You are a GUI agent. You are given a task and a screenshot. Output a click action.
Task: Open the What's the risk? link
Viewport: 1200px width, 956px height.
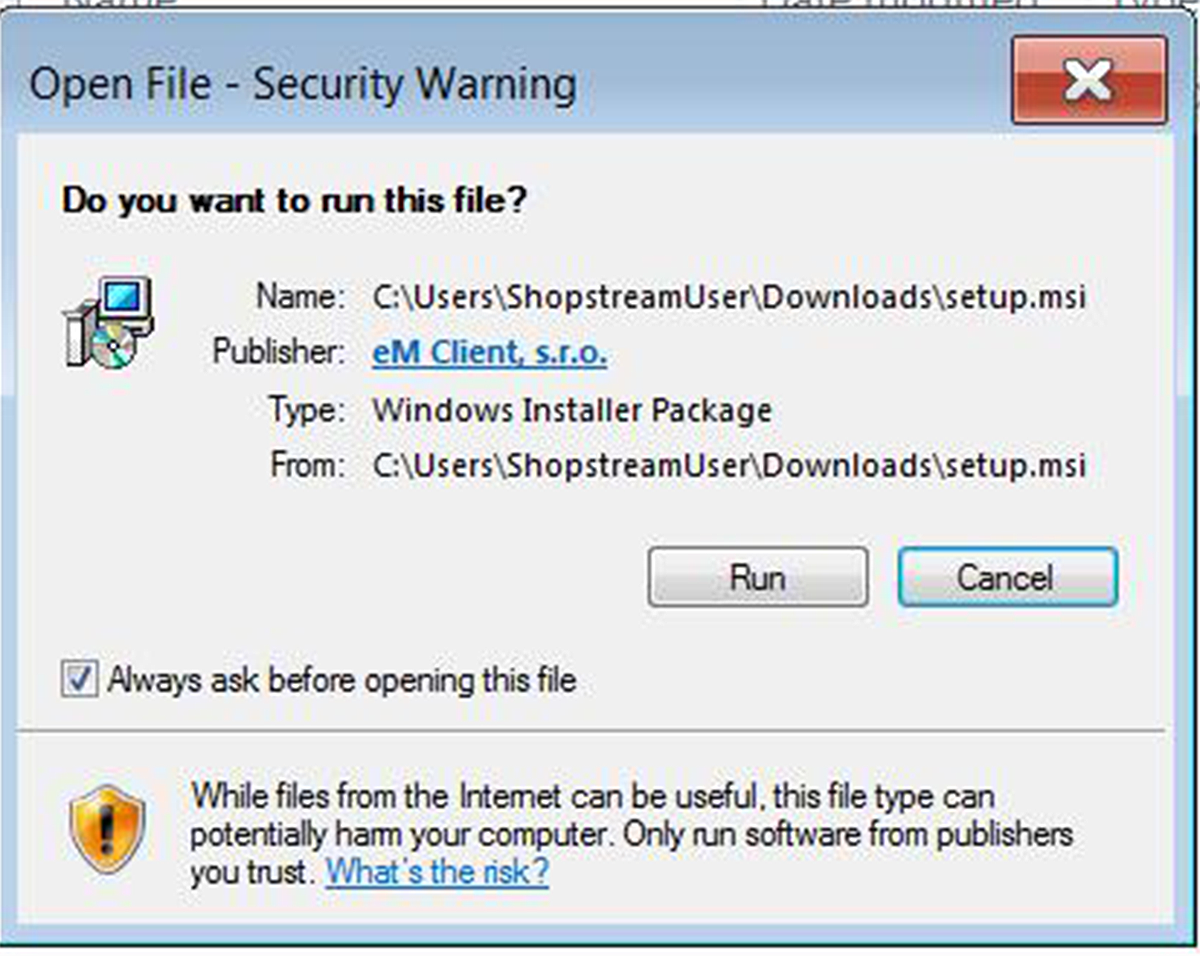[437, 872]
